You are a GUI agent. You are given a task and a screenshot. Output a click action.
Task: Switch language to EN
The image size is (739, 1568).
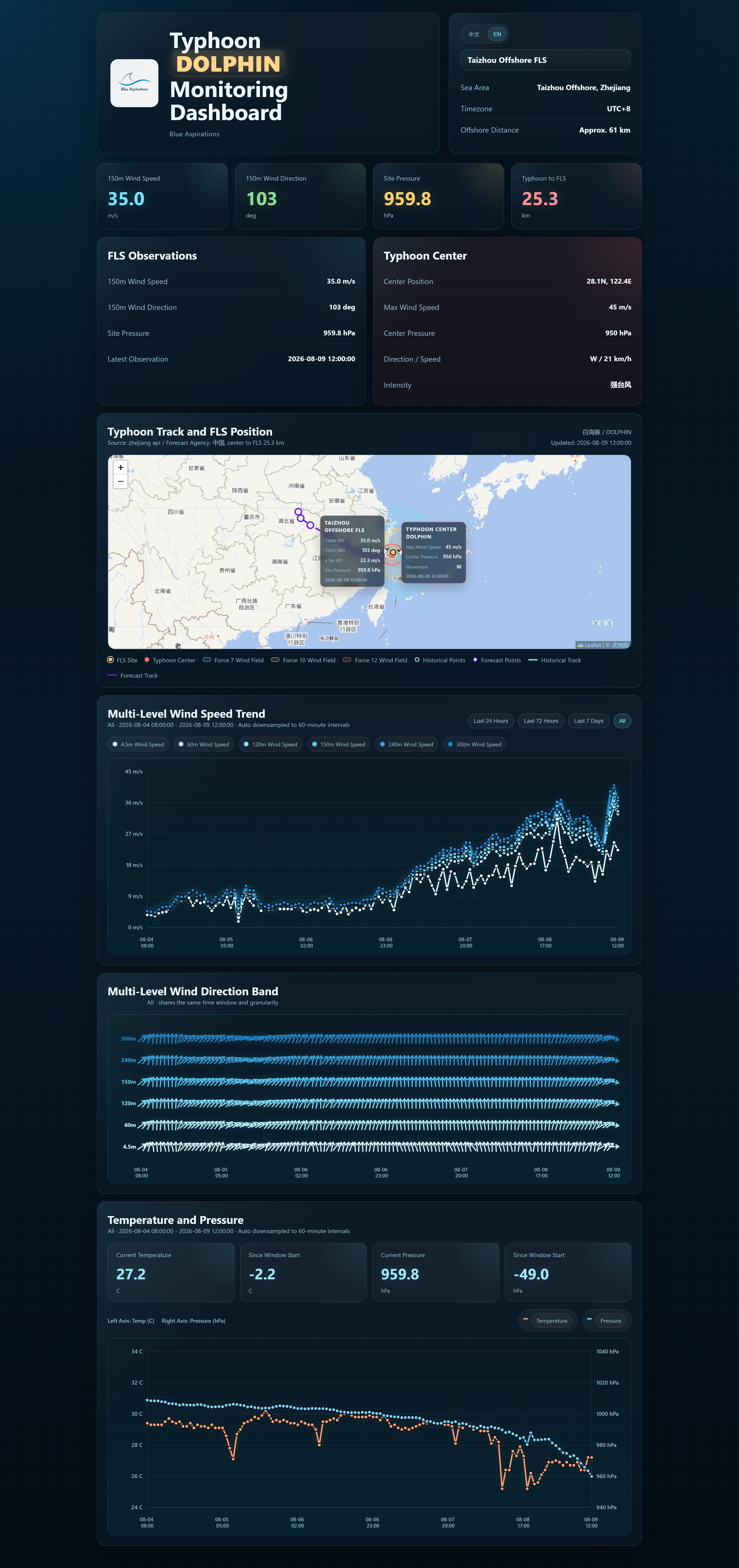pyautogui.click(x=497, y=34)
